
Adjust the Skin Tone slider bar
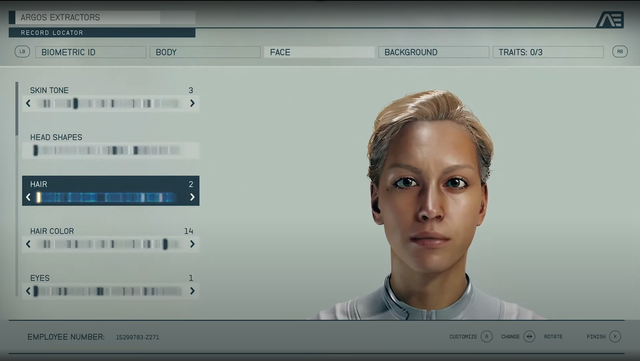pyautogui.click(x=109, y=103)
